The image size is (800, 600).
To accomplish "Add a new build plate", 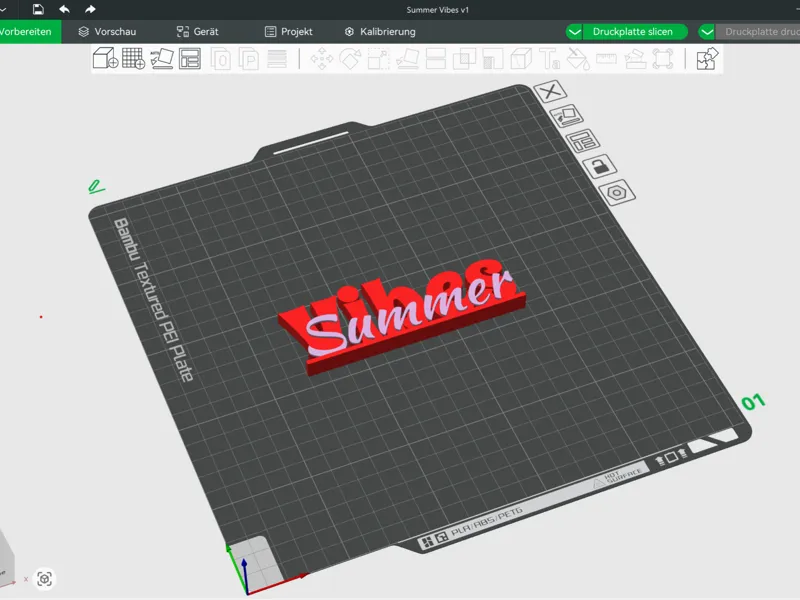I will click(133, 59).
